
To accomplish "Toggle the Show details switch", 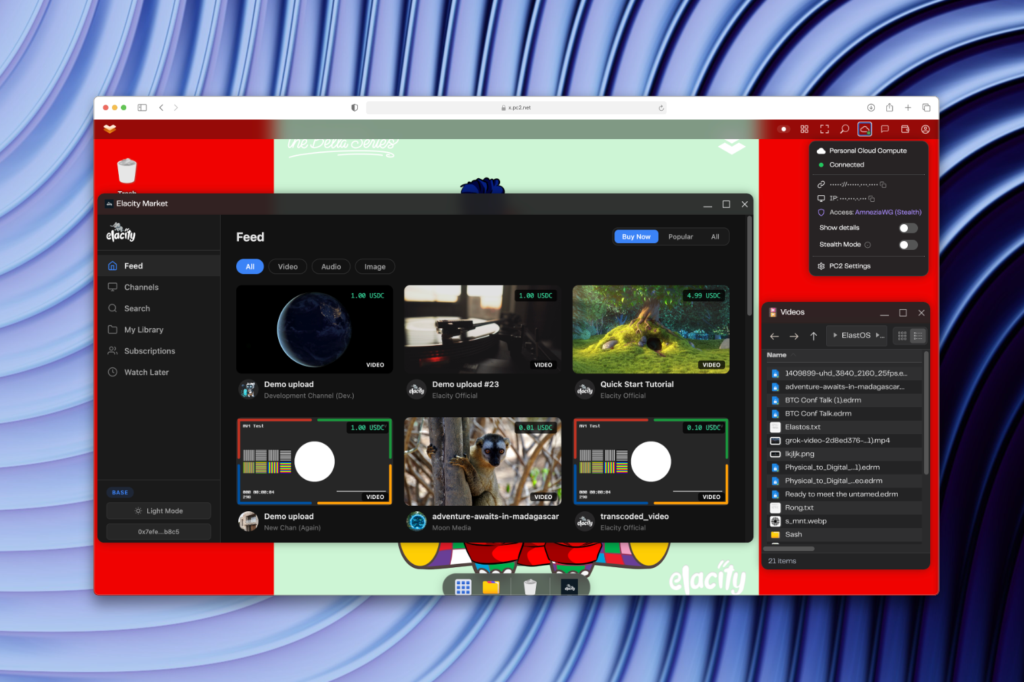I will coord(907,228).
